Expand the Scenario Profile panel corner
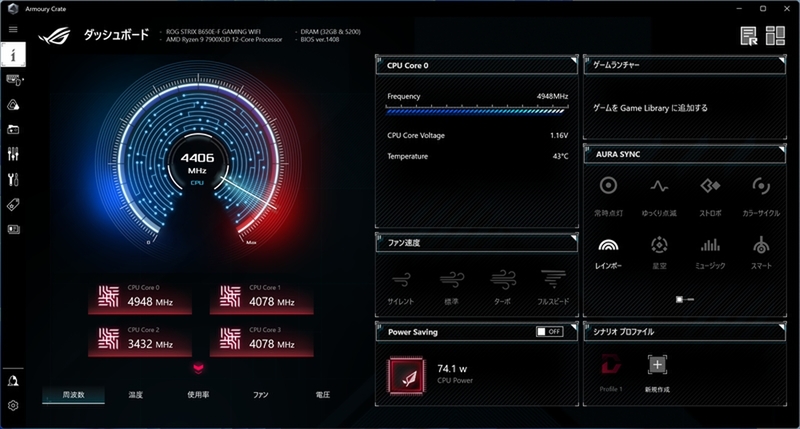Screen dimensions: 800x429 [782, 327]
